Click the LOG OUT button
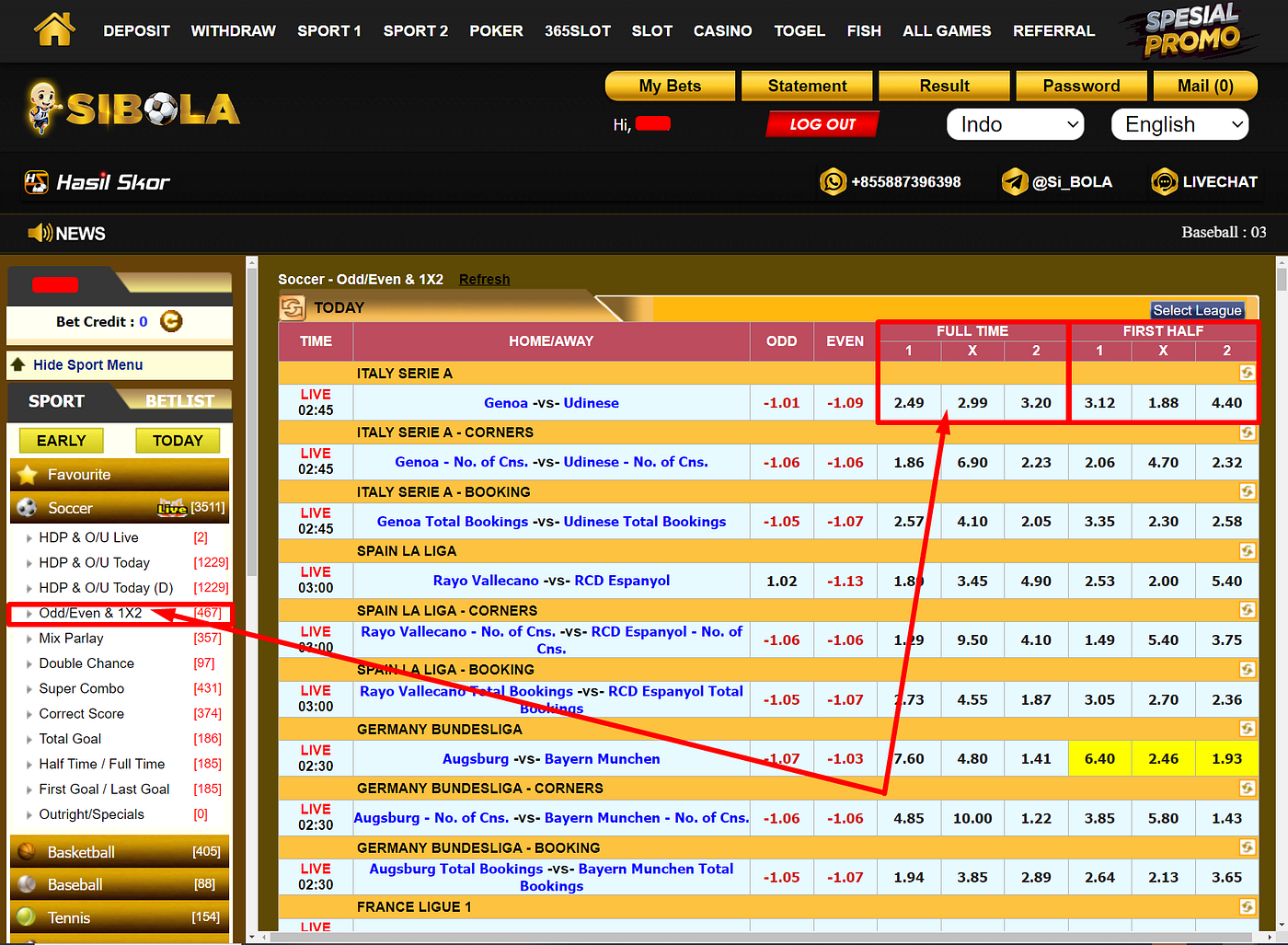 (822, 124)
